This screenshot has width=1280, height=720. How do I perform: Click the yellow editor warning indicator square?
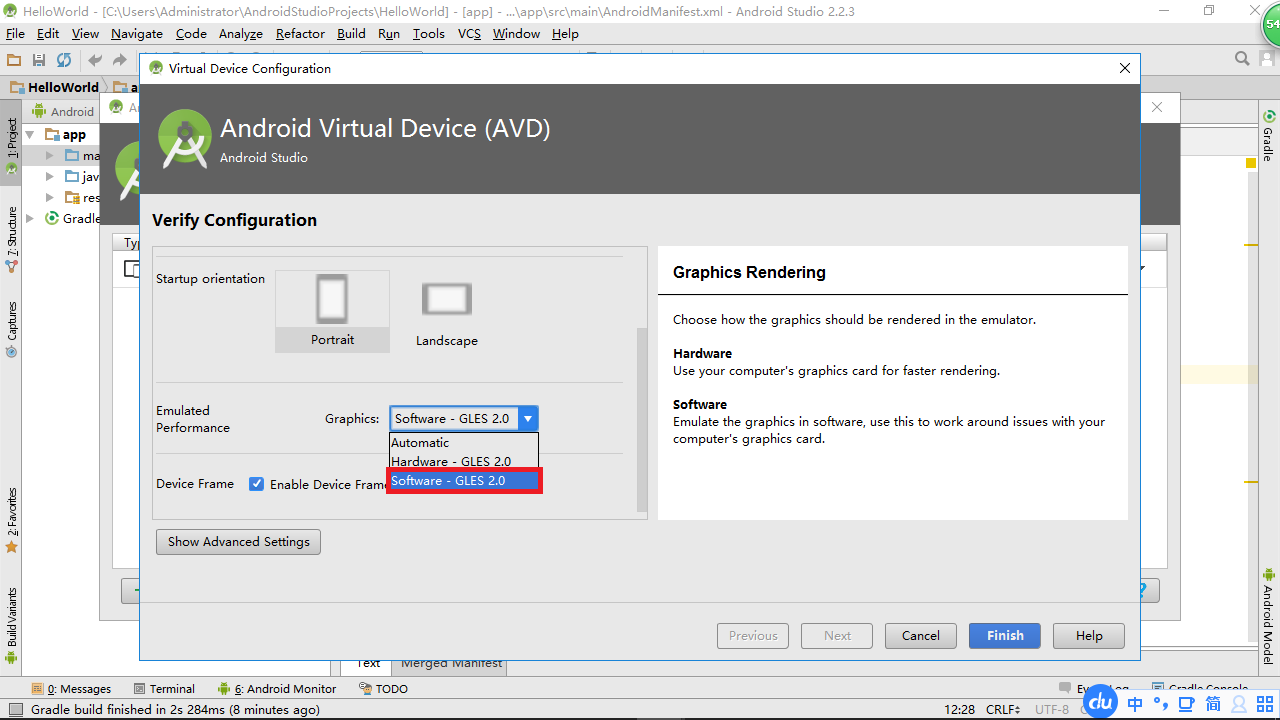coord(1250,163)
